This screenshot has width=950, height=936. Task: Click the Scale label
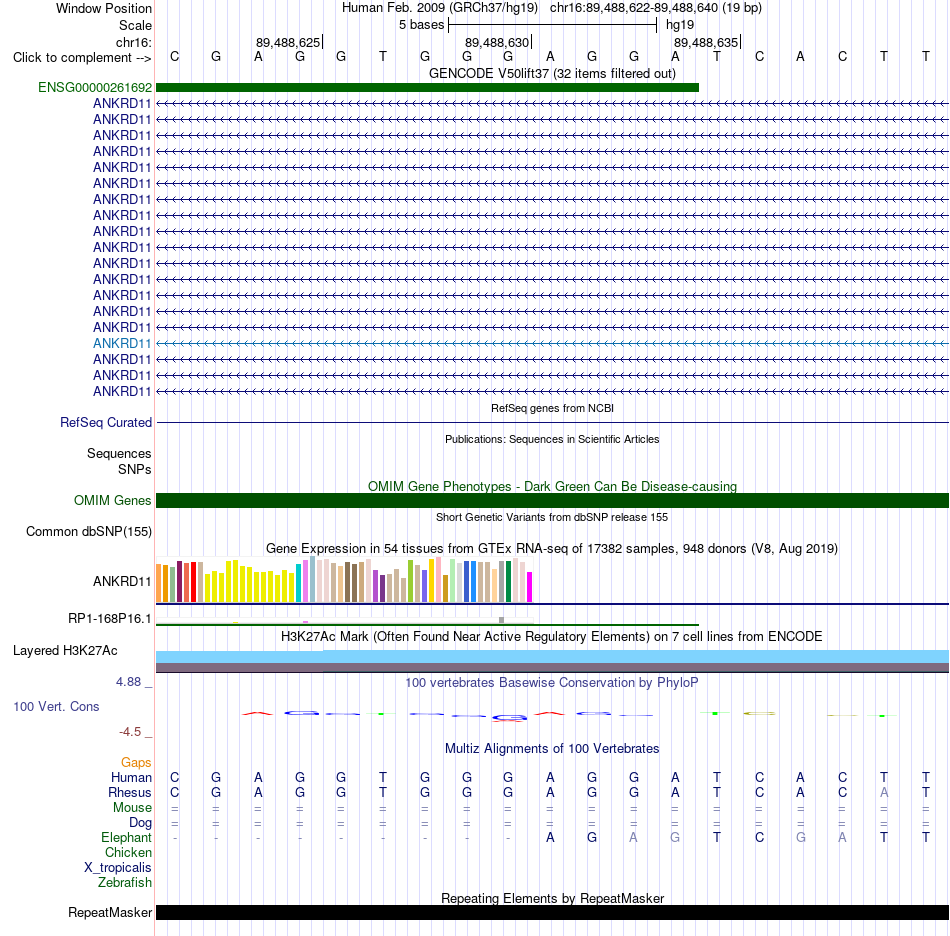pos(135,25)
